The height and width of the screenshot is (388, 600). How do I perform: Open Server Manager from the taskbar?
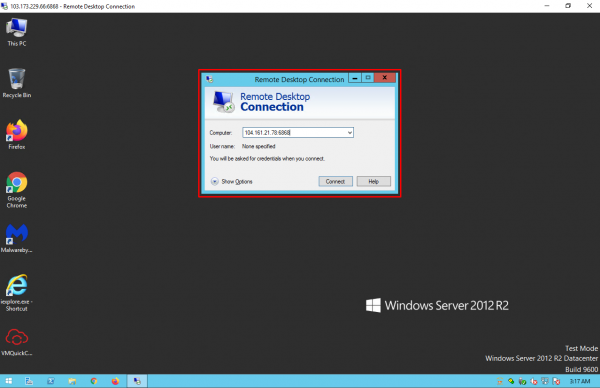tap(29, 381)
